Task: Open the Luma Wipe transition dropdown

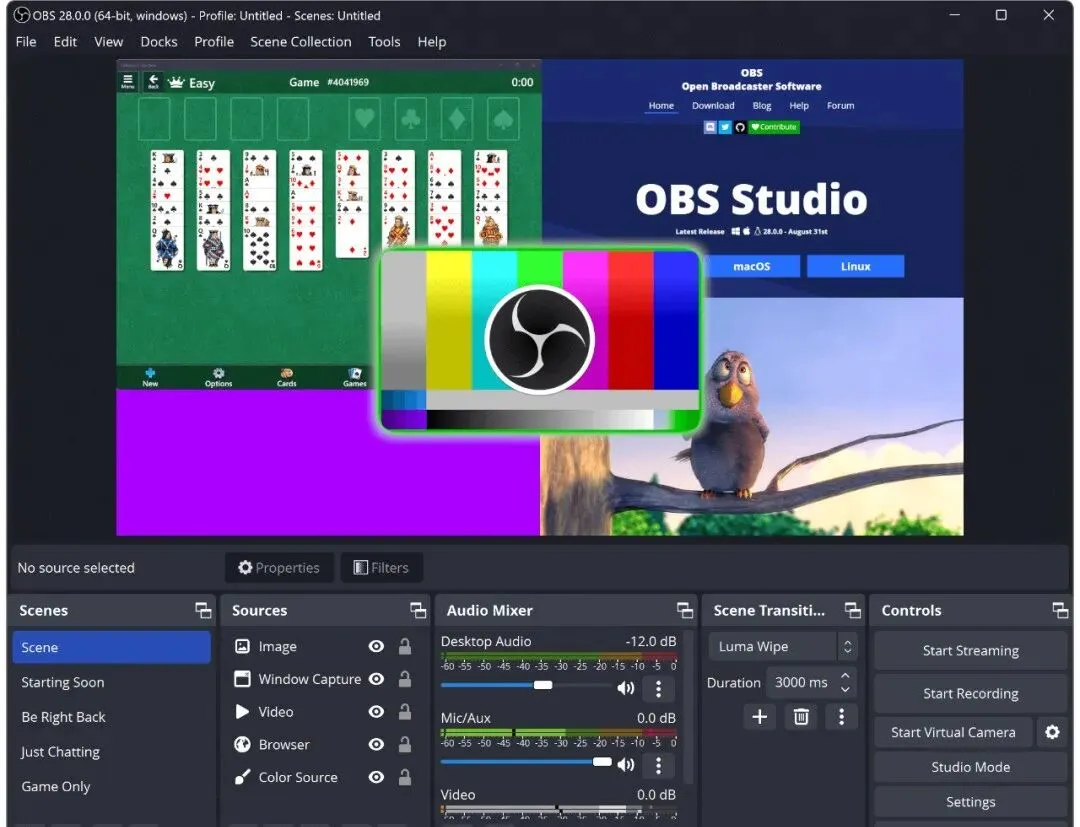Action: (782, 647)
